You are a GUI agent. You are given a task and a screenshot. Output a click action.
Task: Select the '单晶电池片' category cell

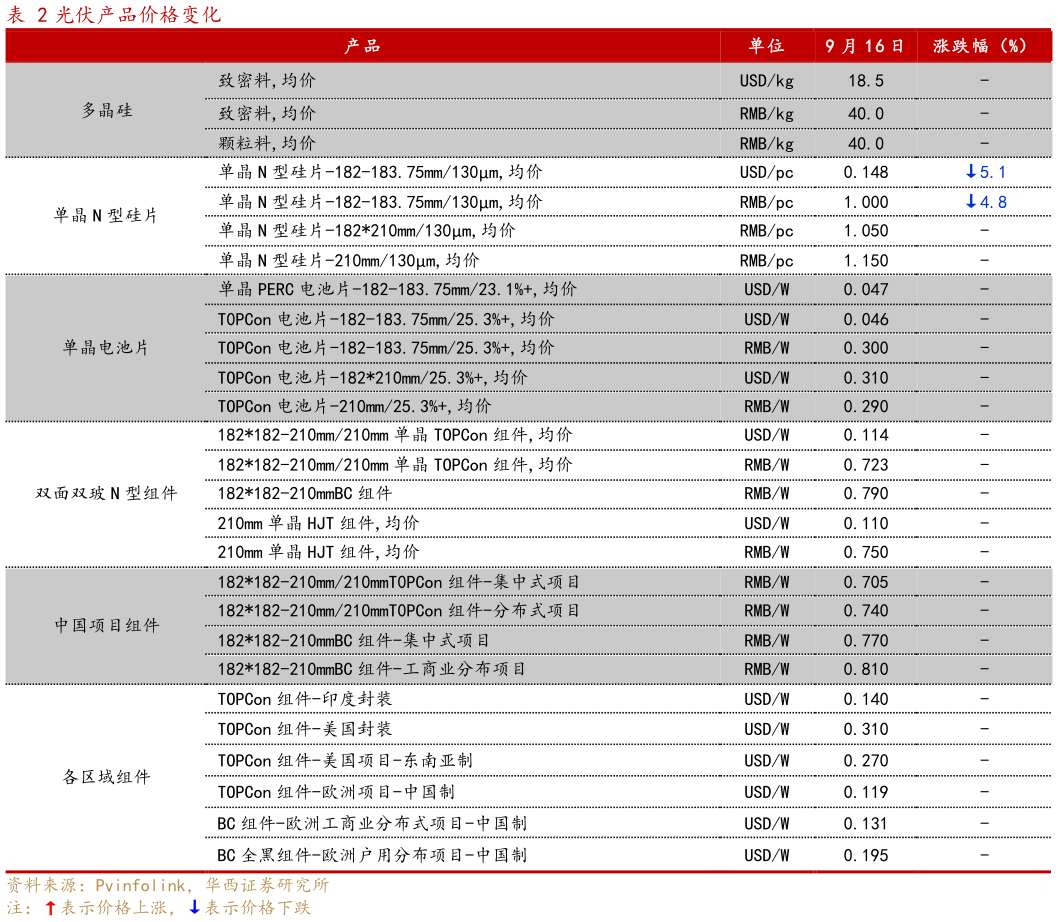coord(105,348)
